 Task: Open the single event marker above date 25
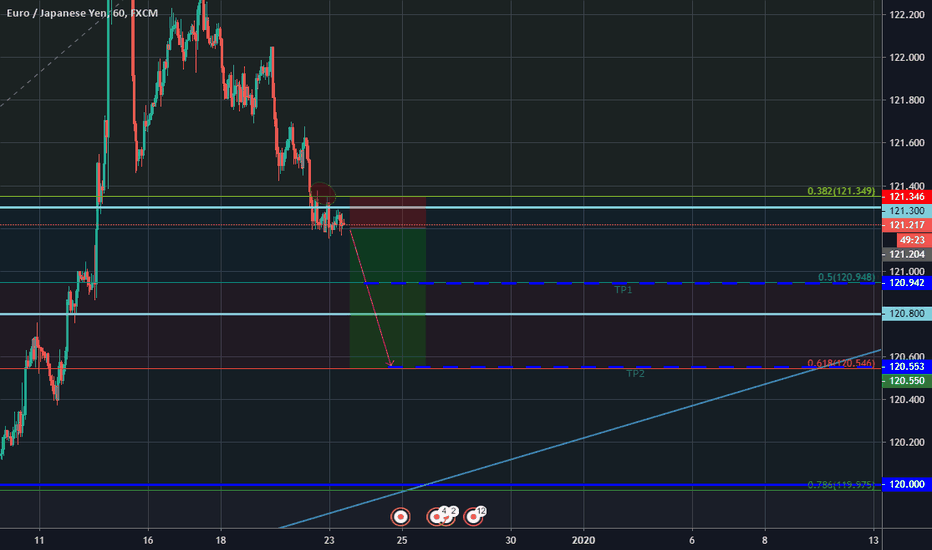click(400, 517)
